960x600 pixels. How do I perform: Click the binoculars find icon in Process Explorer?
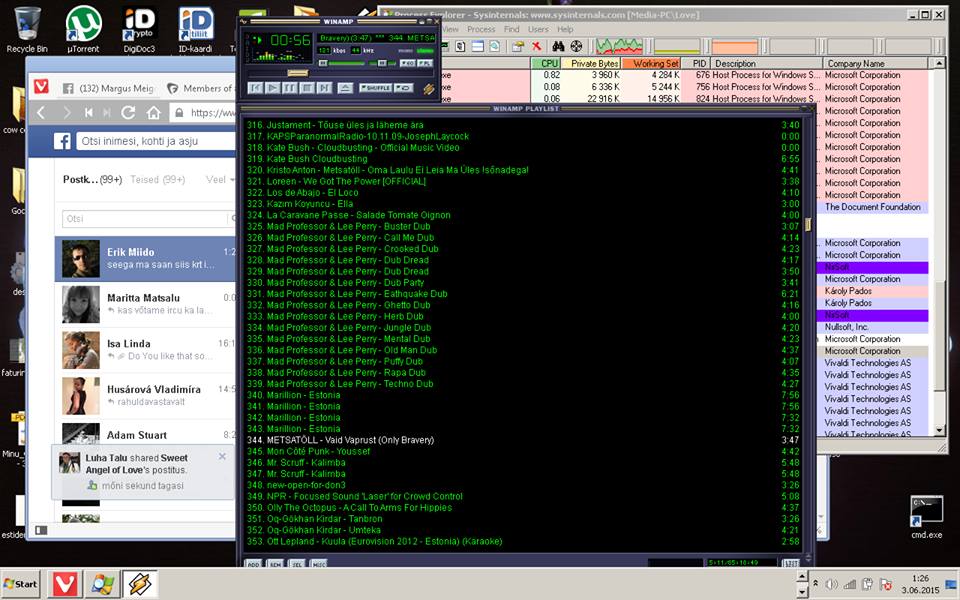[x=558, y=46]
